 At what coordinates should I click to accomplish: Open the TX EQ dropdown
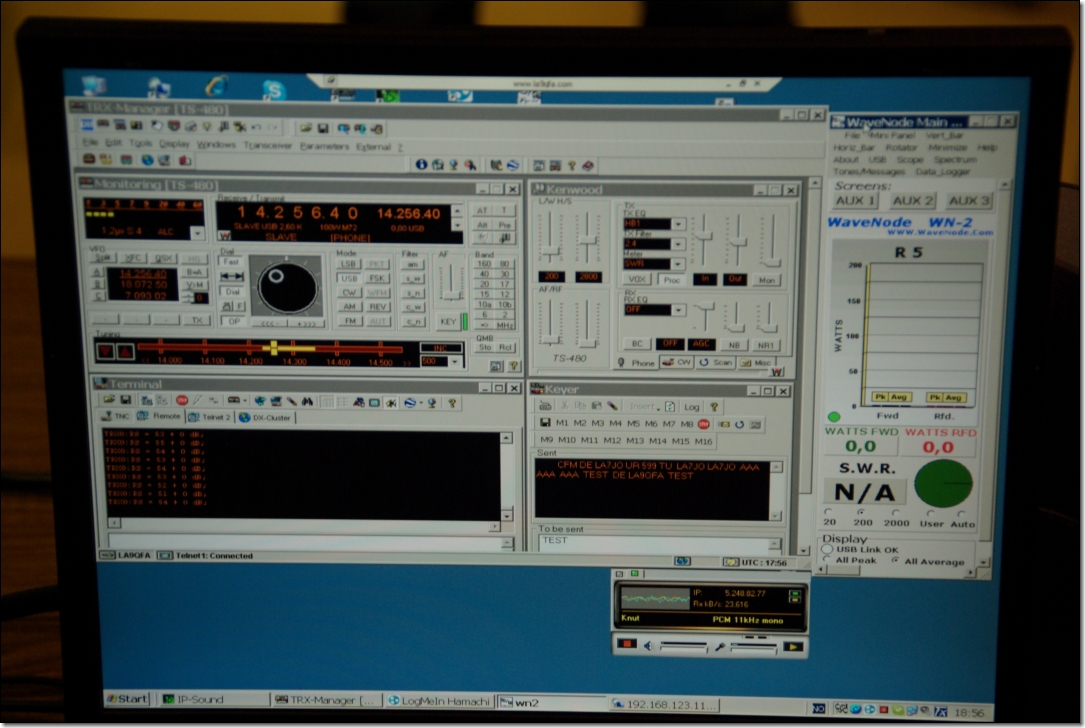[x=678, y=224]
